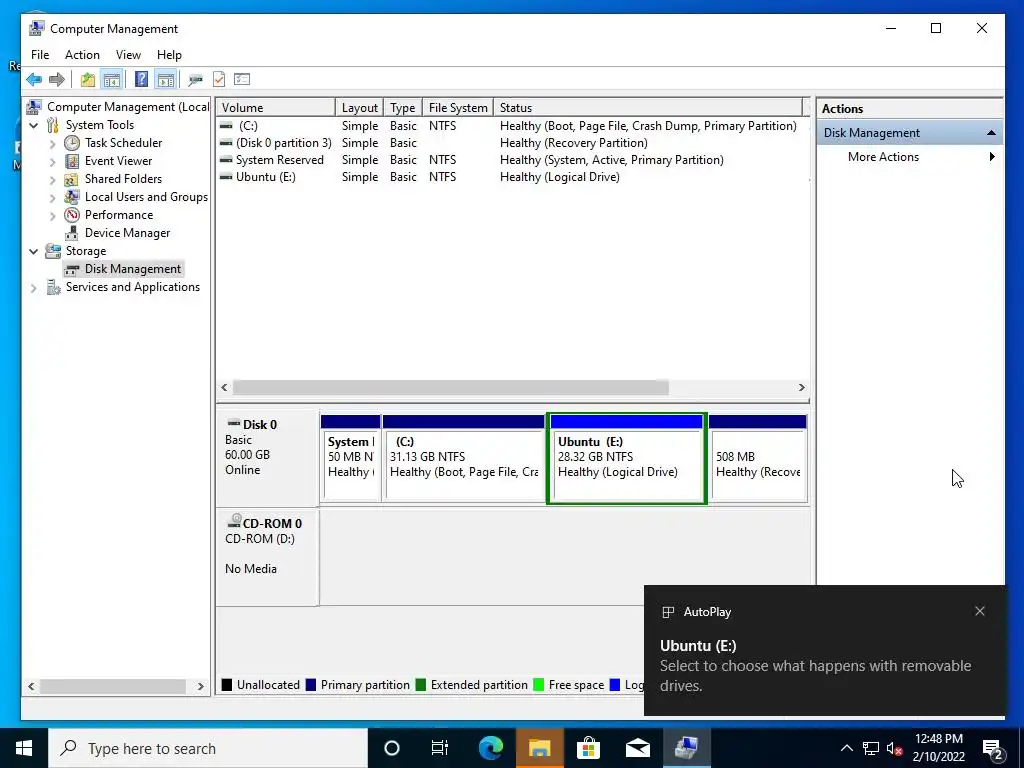Click the Up one level folder icon
The image size is (1024, 768).
tap(88, 80)
